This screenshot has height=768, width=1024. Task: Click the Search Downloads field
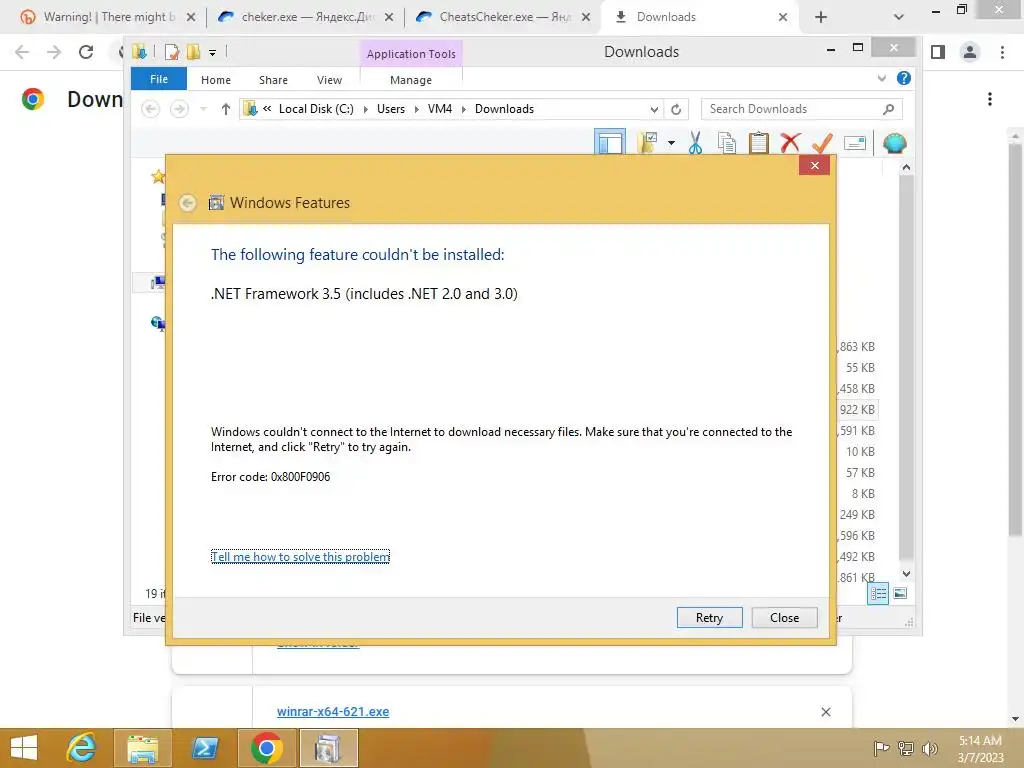point(802,109)
